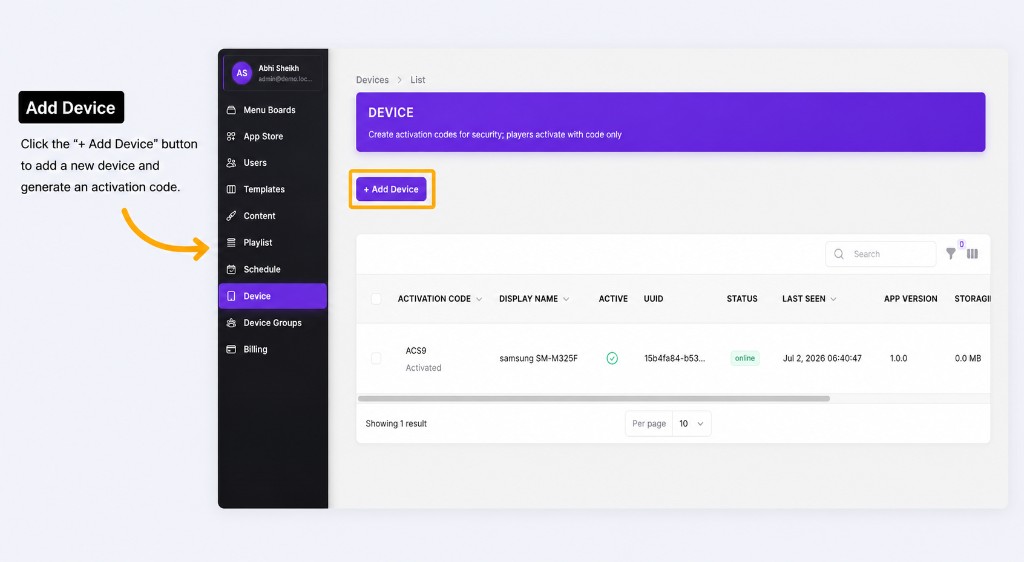Sort by Activation Code column chevron
Viewport: 1024px width, 562px height.
click(x=479, y=299)
